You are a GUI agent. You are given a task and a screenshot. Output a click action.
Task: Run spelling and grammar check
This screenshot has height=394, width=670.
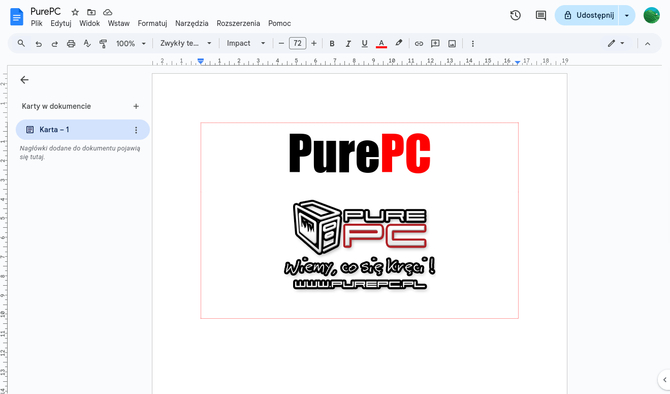coord(87,44)
